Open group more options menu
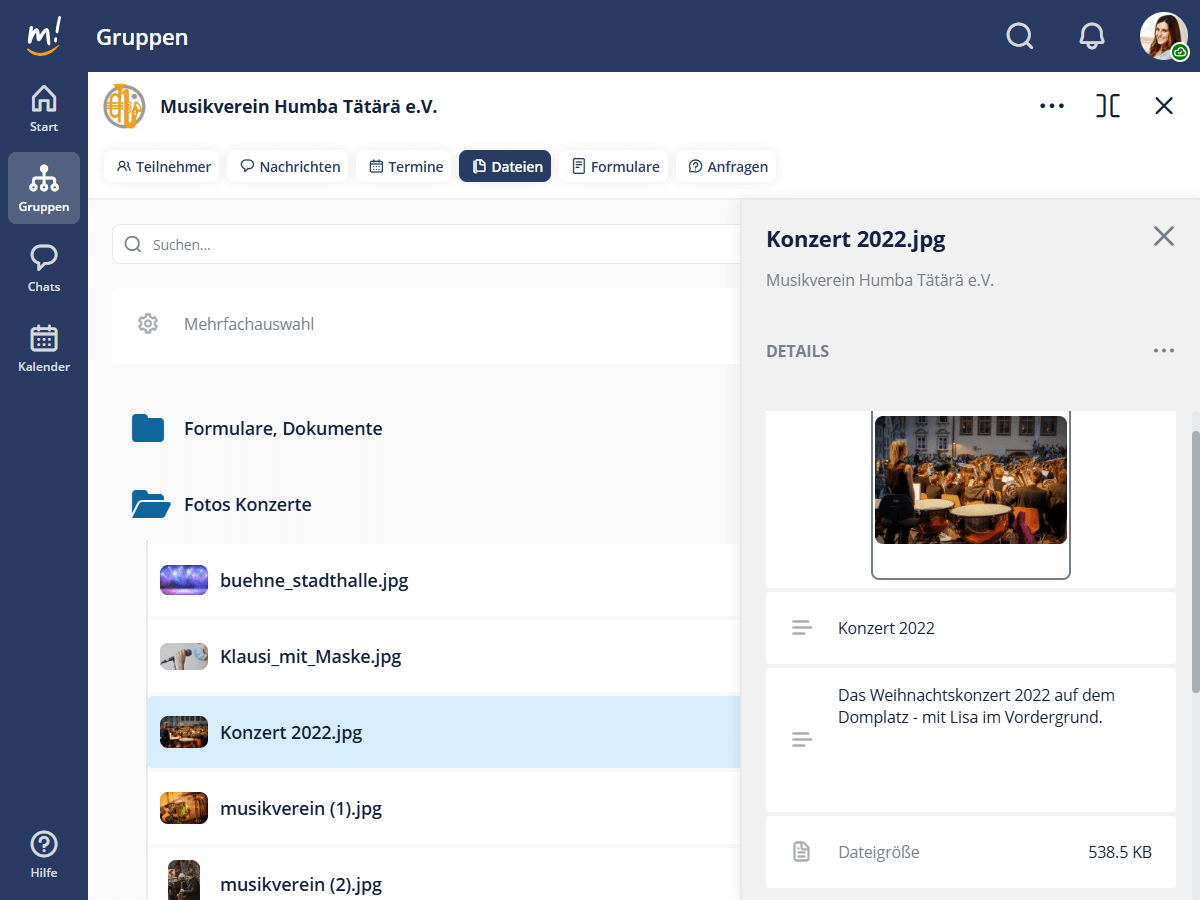Image resolution: width=1200 pixels, height=900 pixels. click(x=1052, y=106)
